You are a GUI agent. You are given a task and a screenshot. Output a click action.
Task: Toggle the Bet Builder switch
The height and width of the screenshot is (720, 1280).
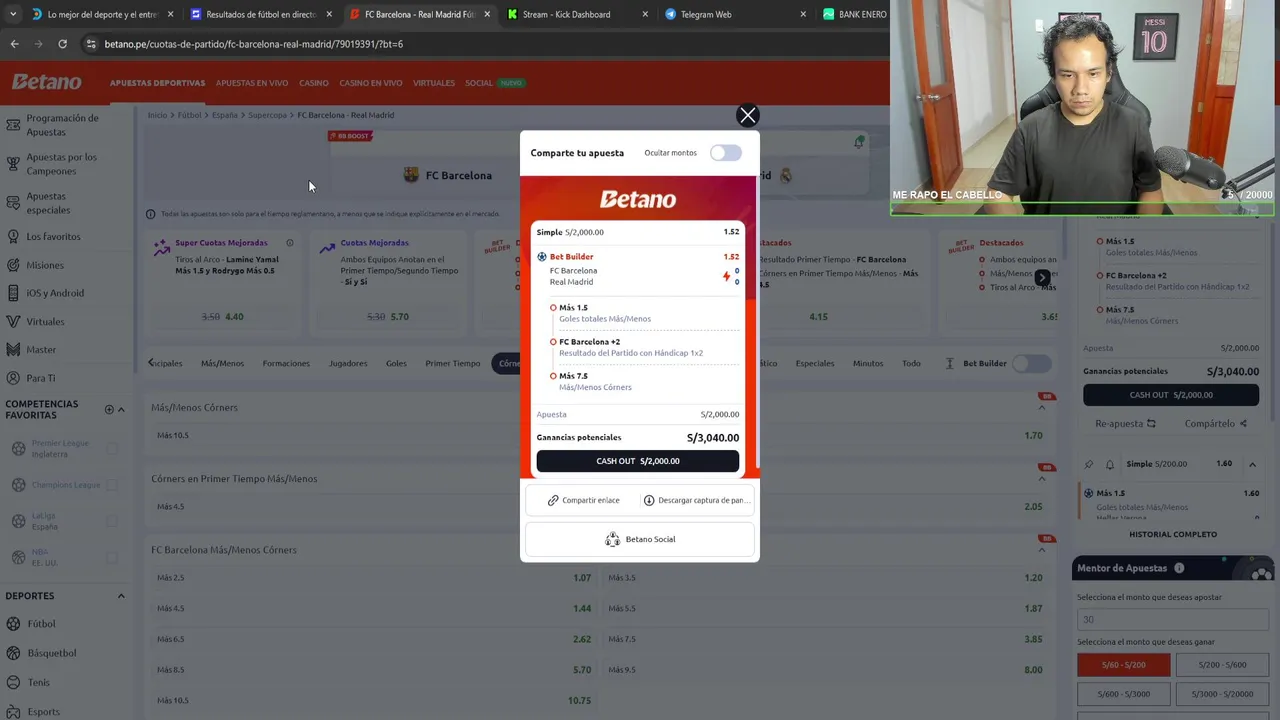pyautogui.click(x=1031, y=364)
